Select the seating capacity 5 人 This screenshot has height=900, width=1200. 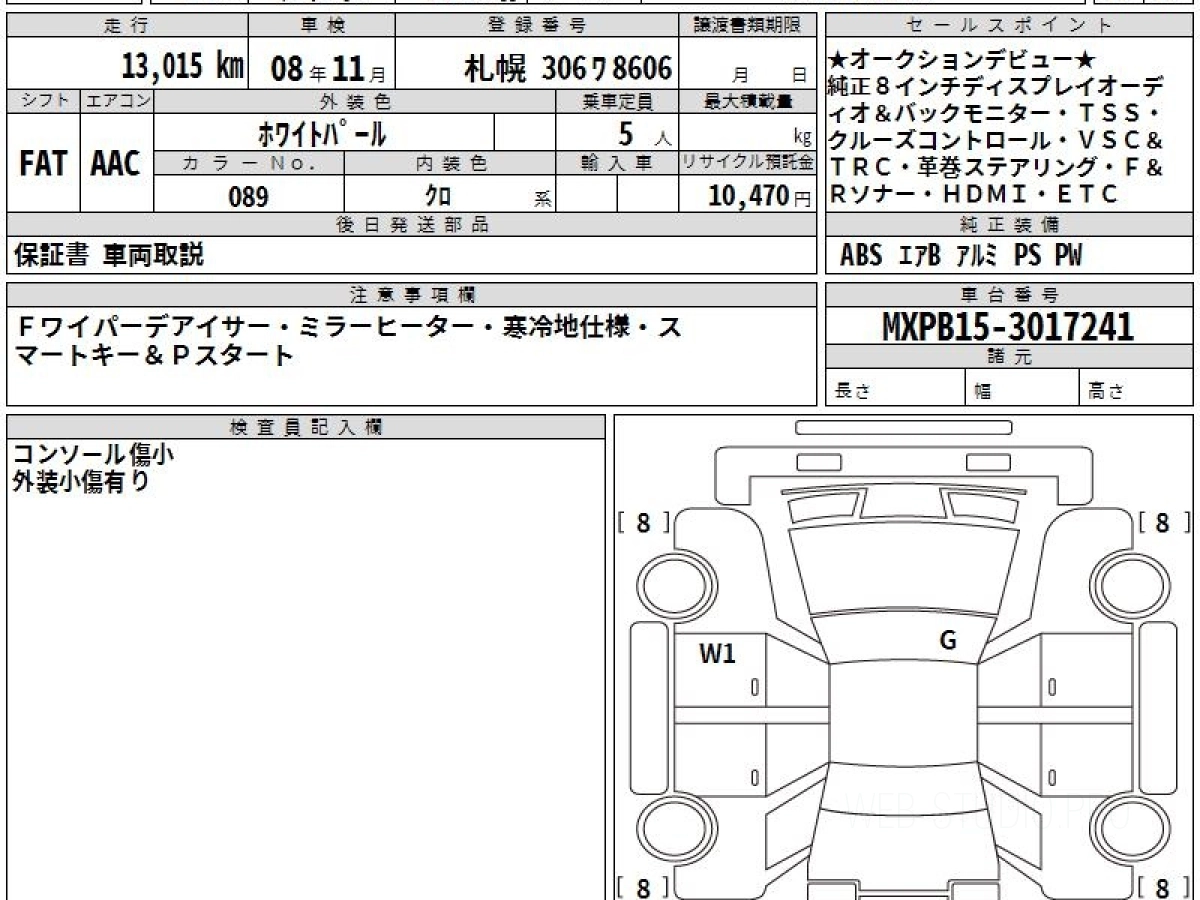645,132
